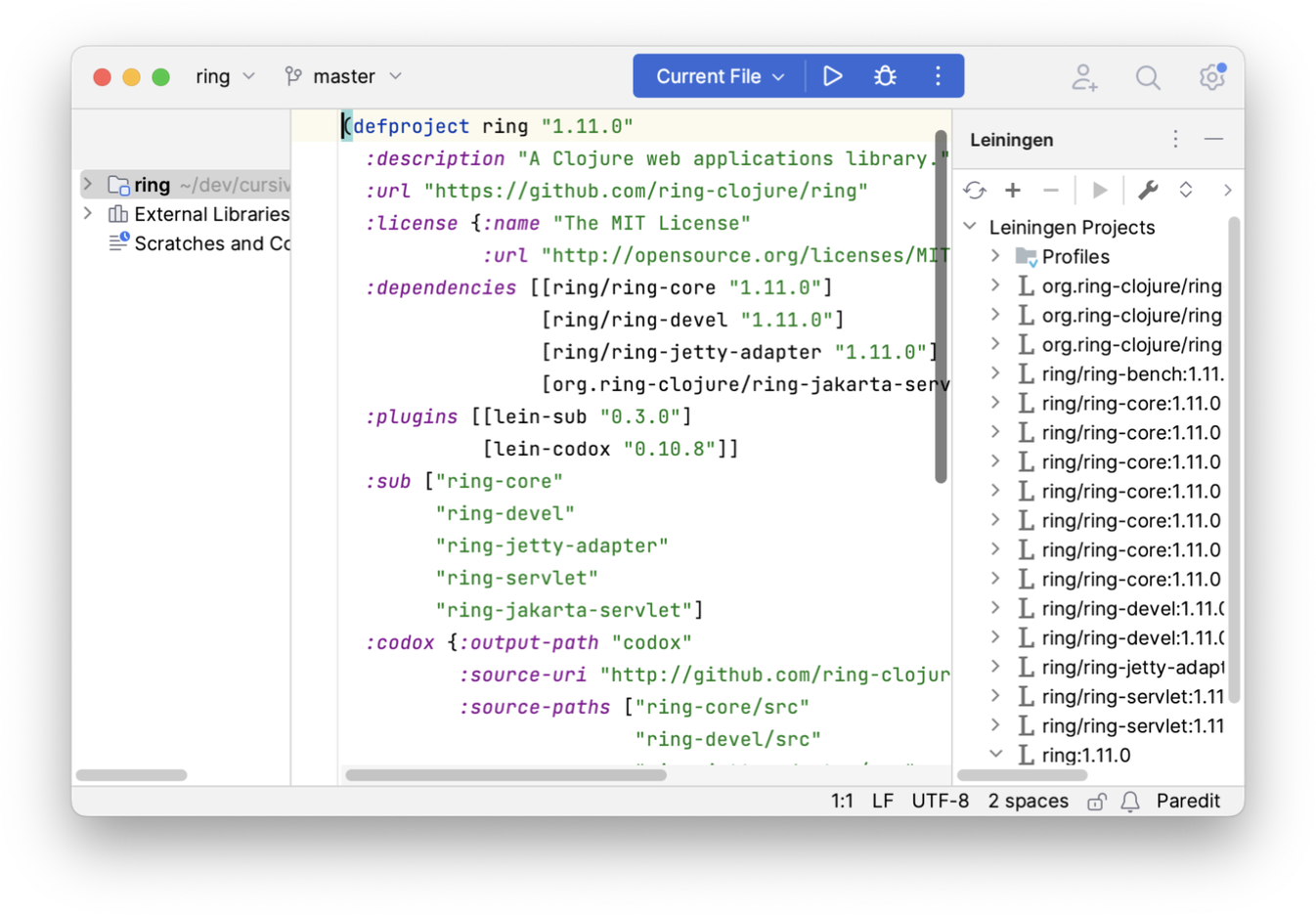Screen dimensions: 1316x915
Task: Open ring project dropdown in title bar
Action: (x=226, y=76)
